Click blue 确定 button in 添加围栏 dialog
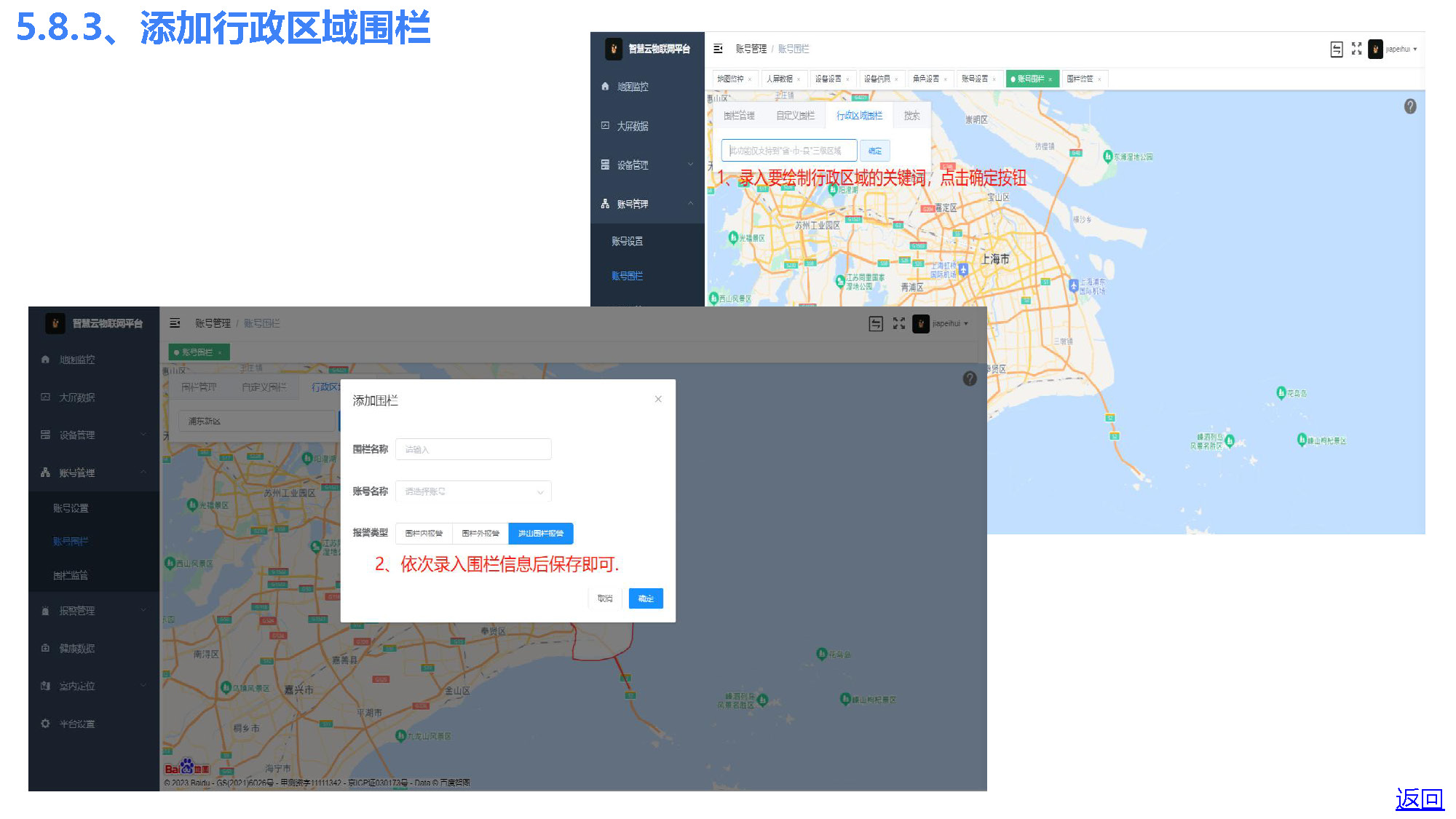 point(646,598)
